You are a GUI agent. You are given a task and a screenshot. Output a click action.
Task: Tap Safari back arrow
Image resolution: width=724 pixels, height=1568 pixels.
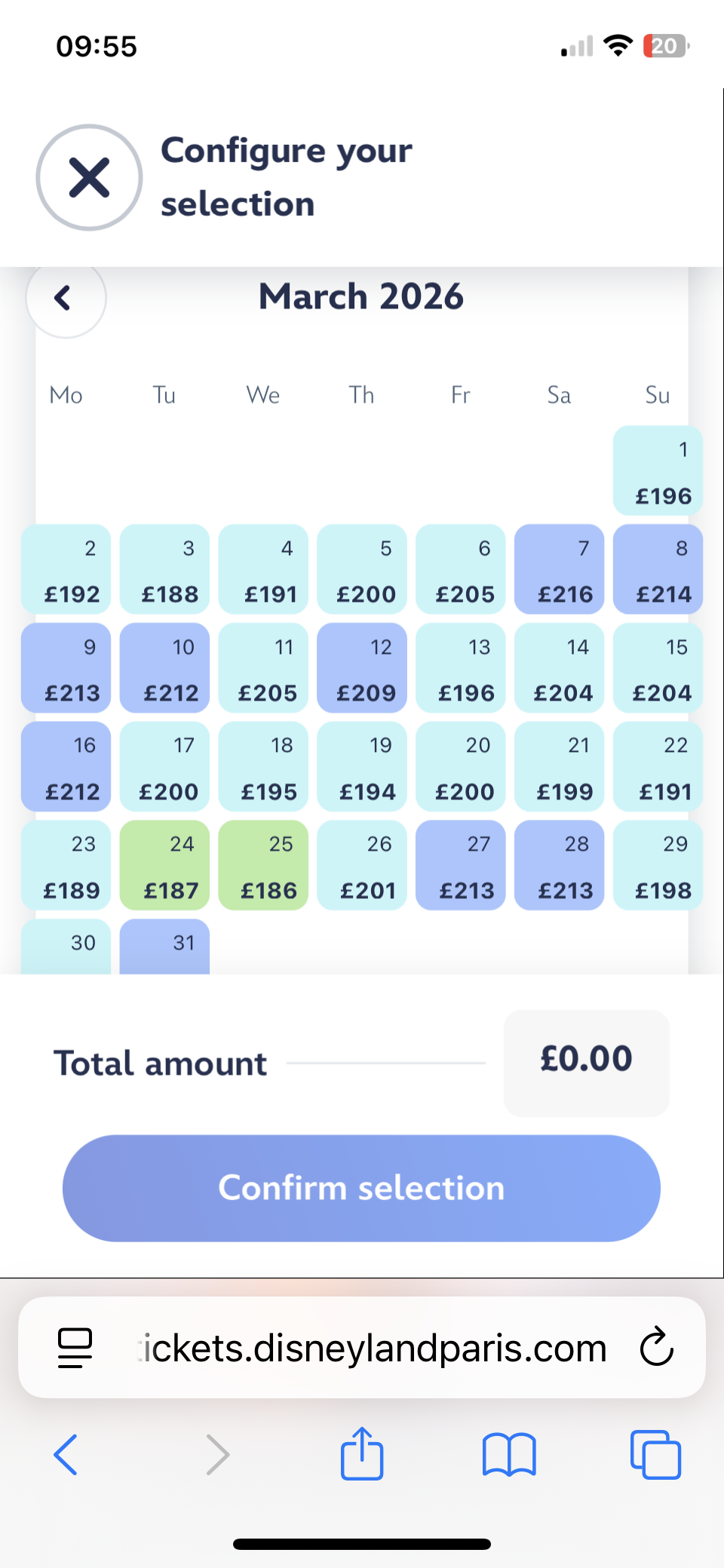tap(66, 1454)
